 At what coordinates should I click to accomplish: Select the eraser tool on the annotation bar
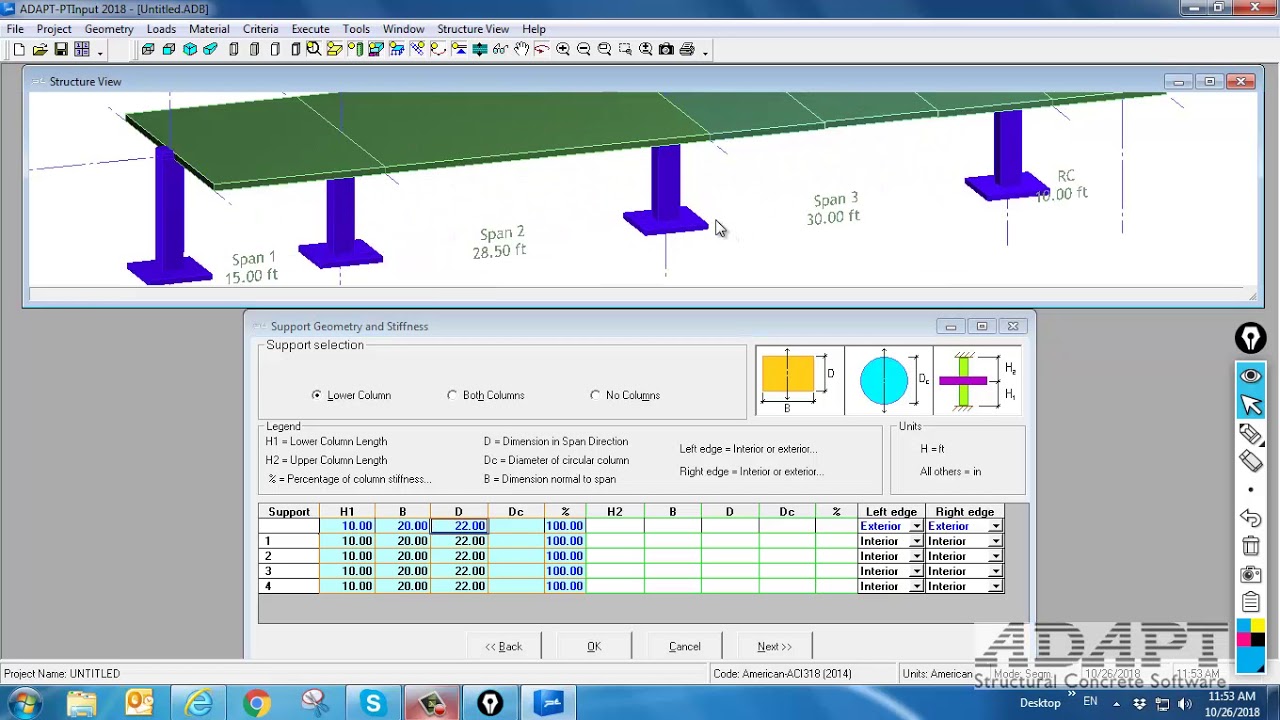tap(1251, 461)
